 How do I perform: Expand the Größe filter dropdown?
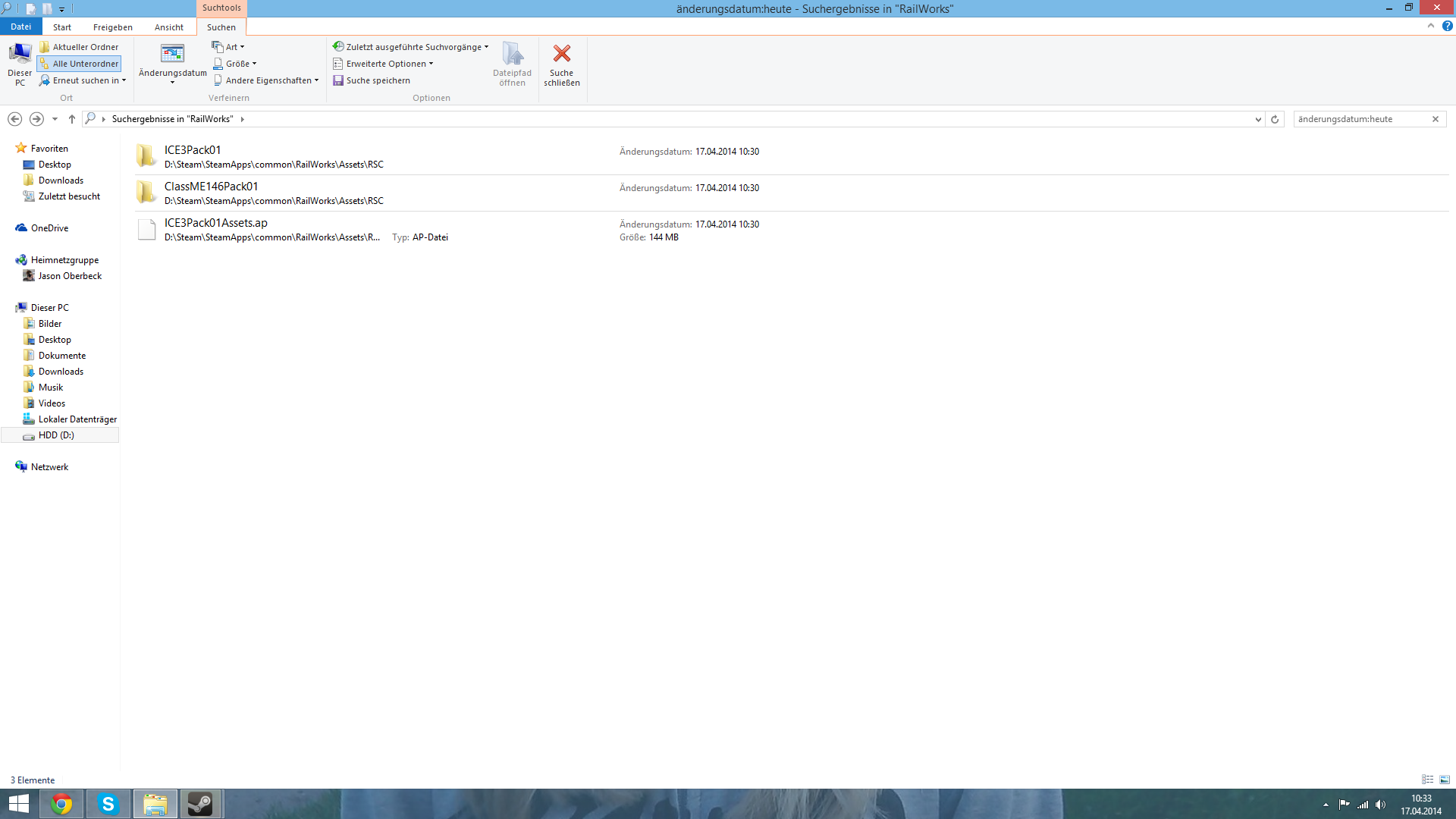tap(236, 64)
